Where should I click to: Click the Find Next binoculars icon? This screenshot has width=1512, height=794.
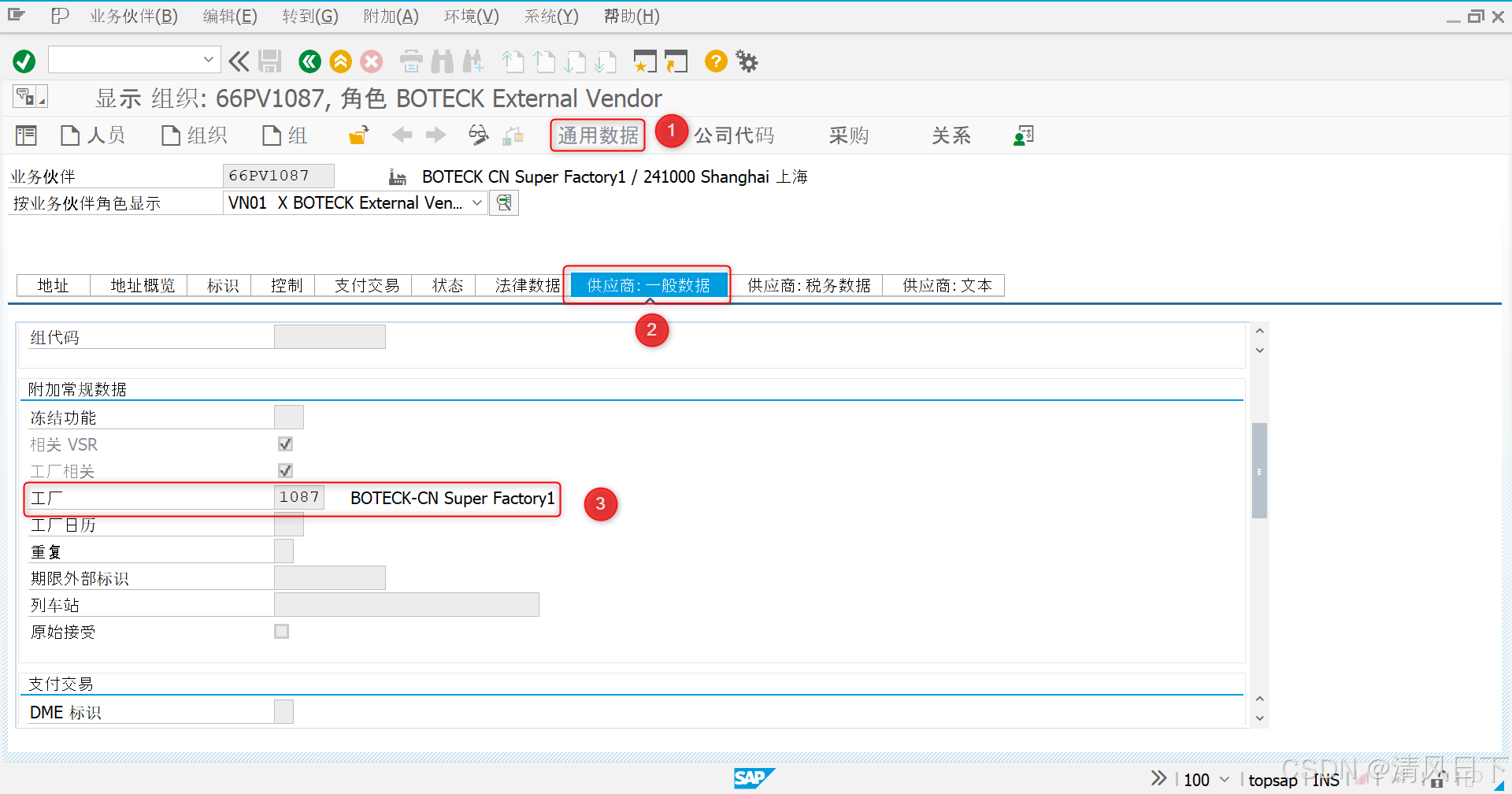pos(473,61)
